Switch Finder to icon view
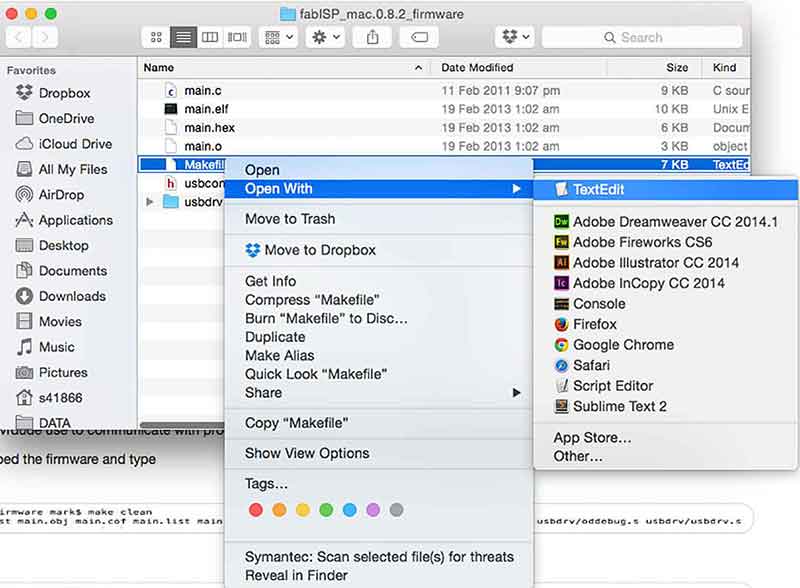 [x=156, y=37]
